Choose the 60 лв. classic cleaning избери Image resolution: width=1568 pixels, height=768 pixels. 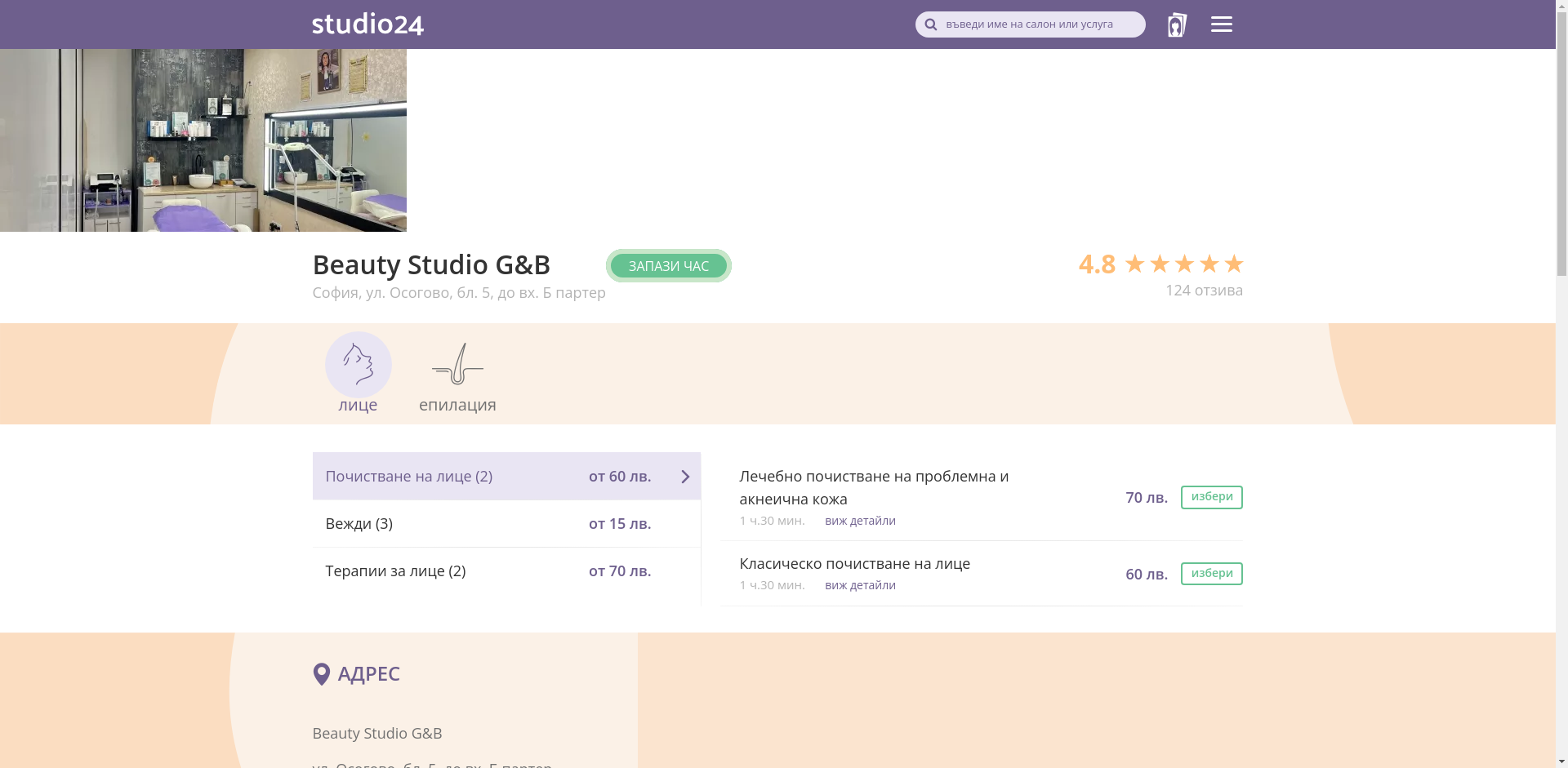pos(1211,574)
